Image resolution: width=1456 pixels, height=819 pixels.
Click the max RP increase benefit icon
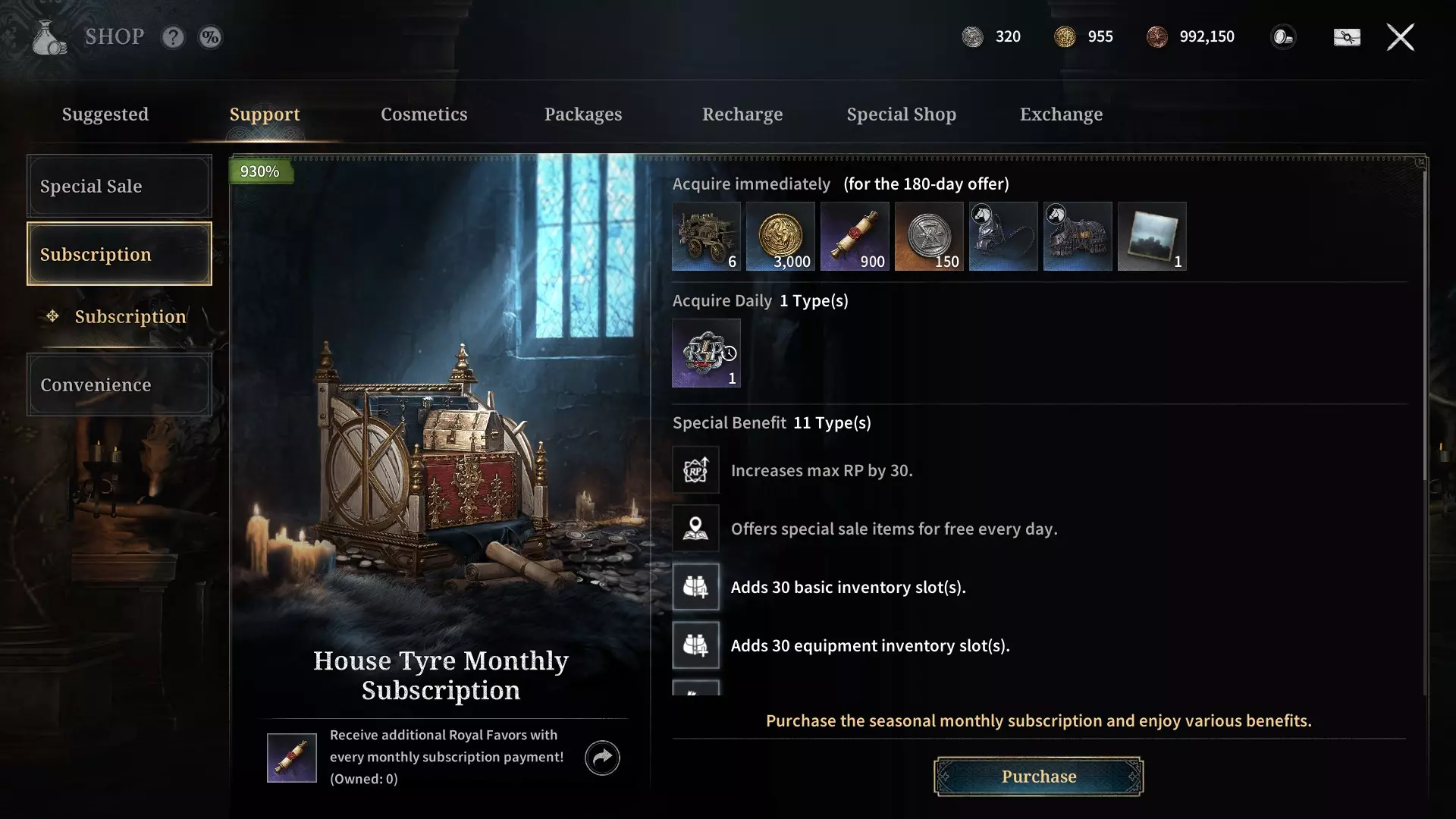point(695,470)
